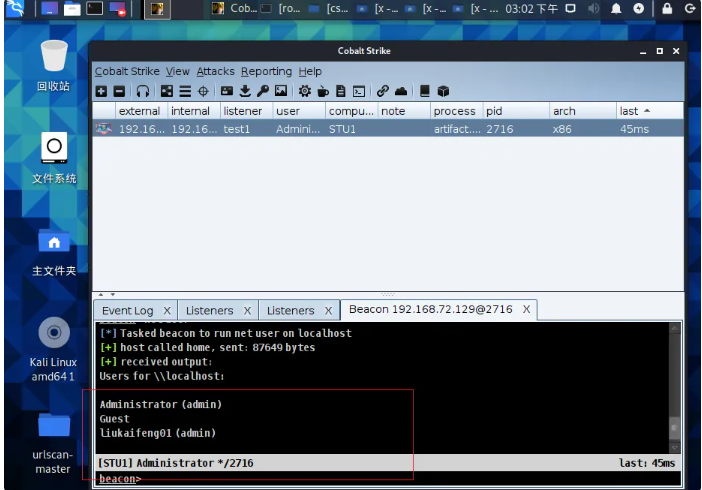Switch to the Event Log tab
Screen dimensions: 702x490
click(x=128, y=310)
